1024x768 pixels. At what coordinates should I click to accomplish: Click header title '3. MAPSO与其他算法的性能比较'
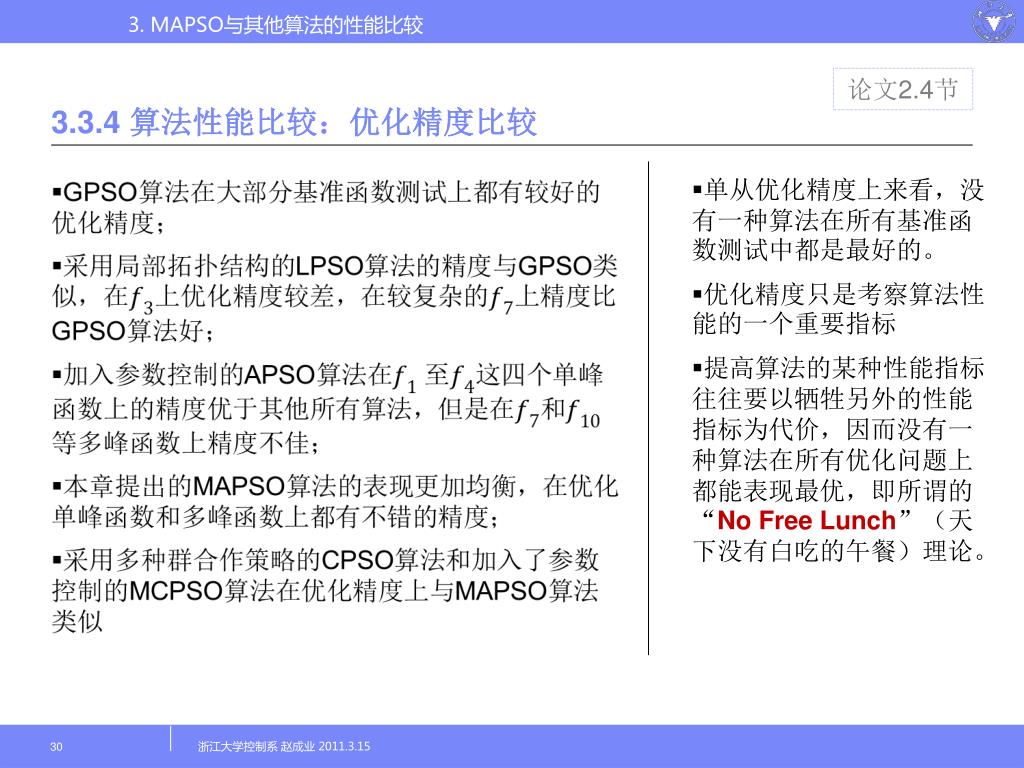[276, 25]
